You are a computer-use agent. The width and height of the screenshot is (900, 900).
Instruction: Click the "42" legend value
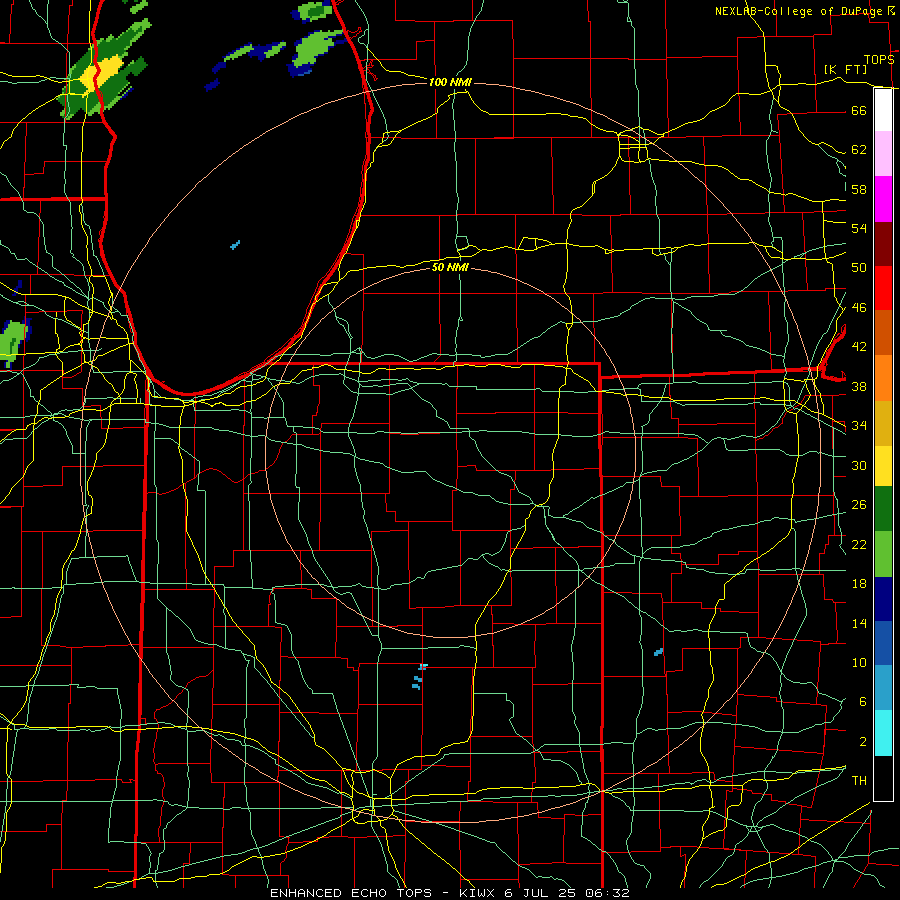pyautogui.click(x=859, y=347)
